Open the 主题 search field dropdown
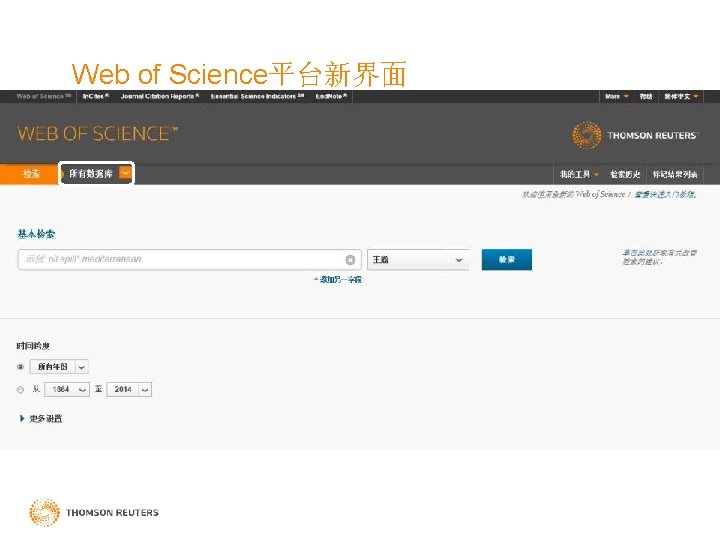 (418, 260)
